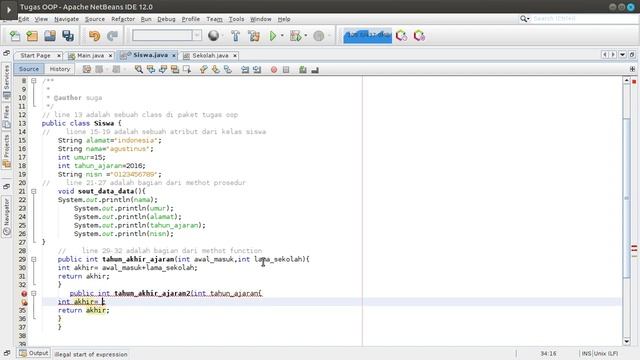Click the Comment icon in the editor toolbar

point(302,70)
